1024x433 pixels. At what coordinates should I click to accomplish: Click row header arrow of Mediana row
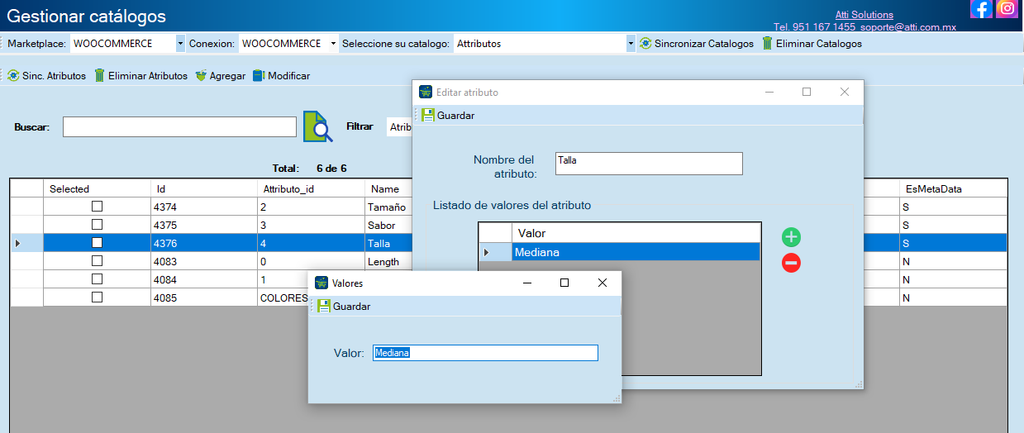(495, 252)
